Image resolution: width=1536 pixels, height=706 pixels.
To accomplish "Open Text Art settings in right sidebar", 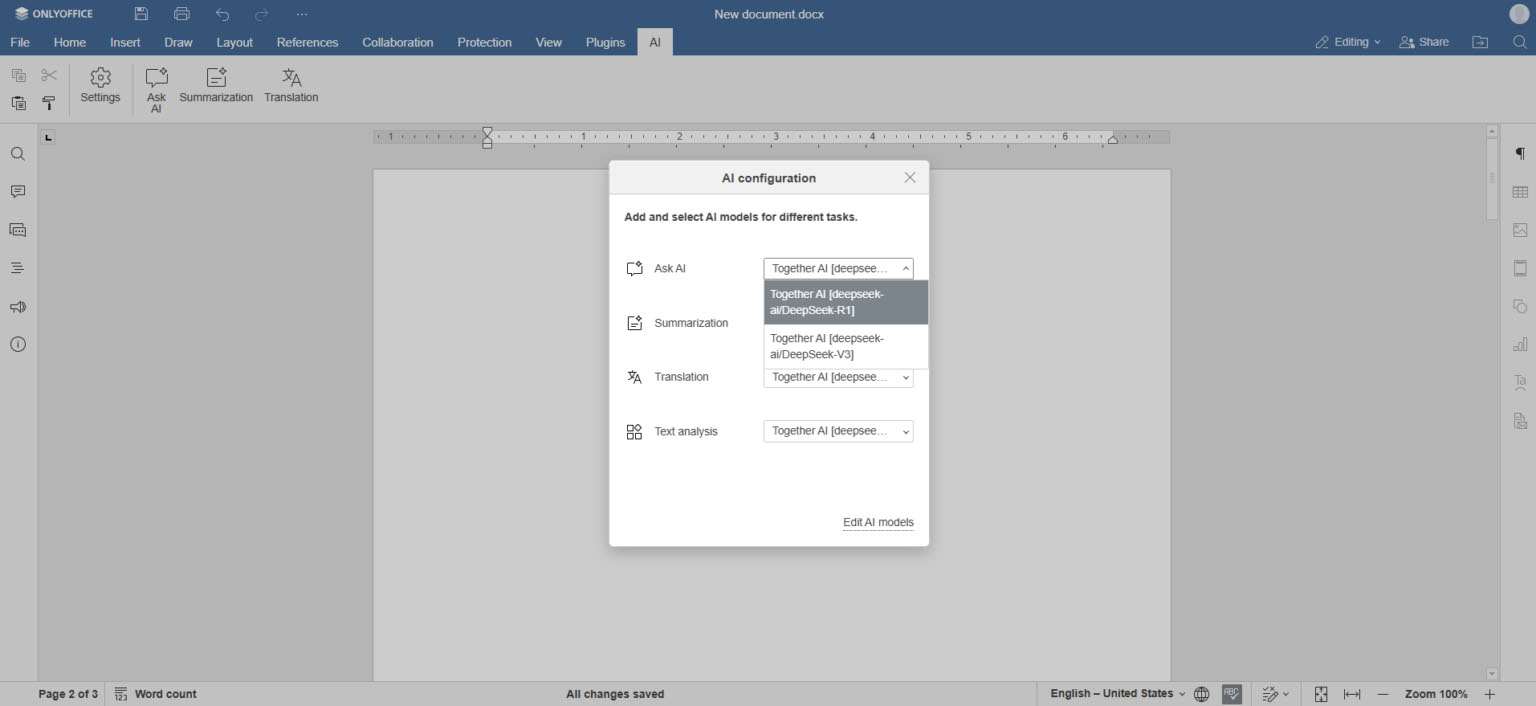I will [x=1520, y=382].
